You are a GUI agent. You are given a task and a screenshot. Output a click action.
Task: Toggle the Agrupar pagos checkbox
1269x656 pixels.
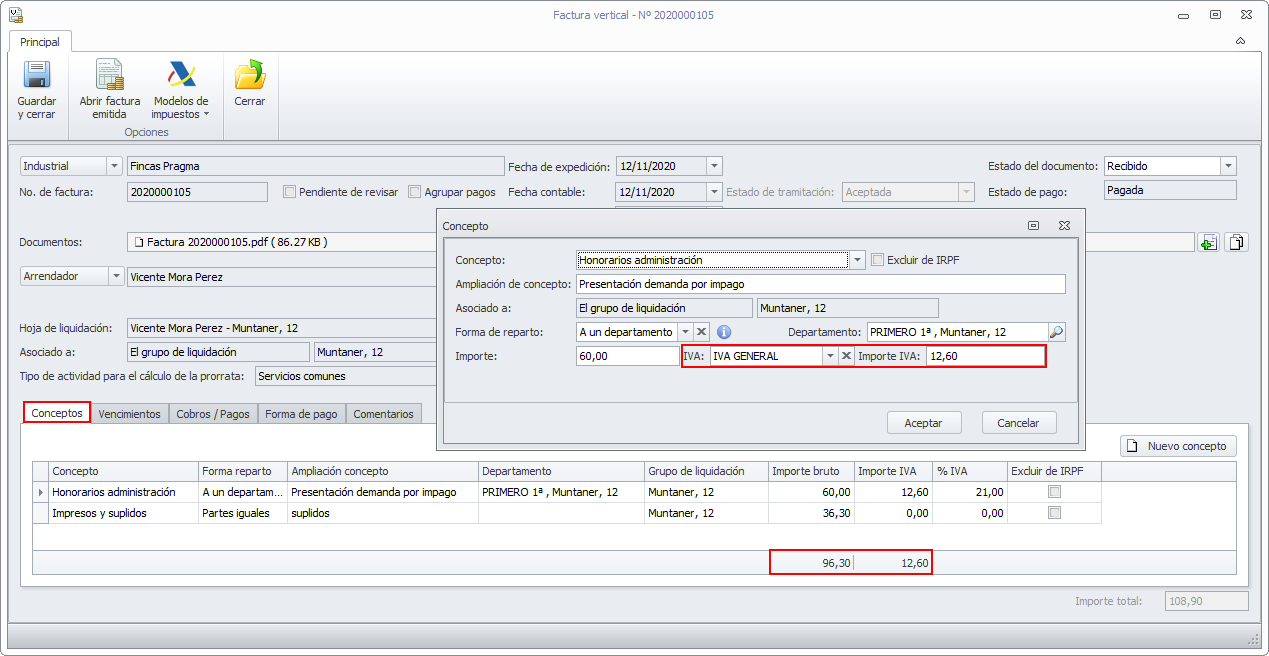click(415, 192)
